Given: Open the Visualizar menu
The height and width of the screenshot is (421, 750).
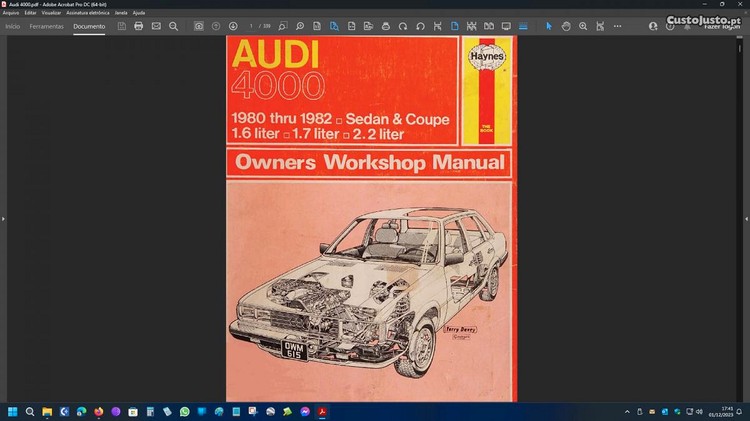Looking at the screenshot, I should [x=51, y=12].
